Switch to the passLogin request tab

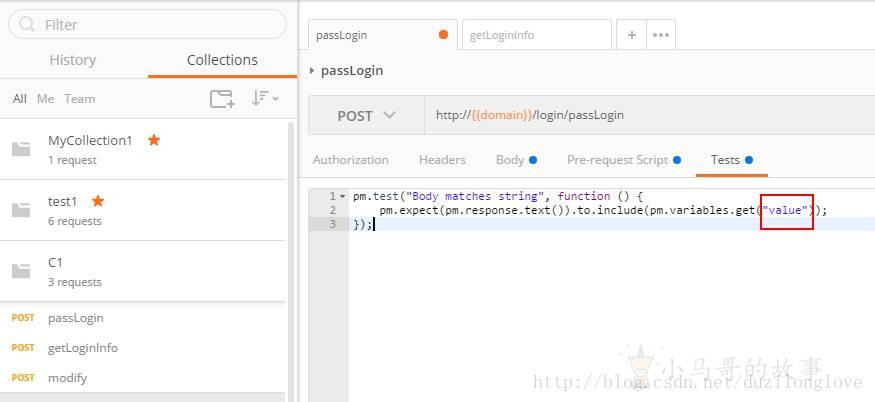point(383,35)
